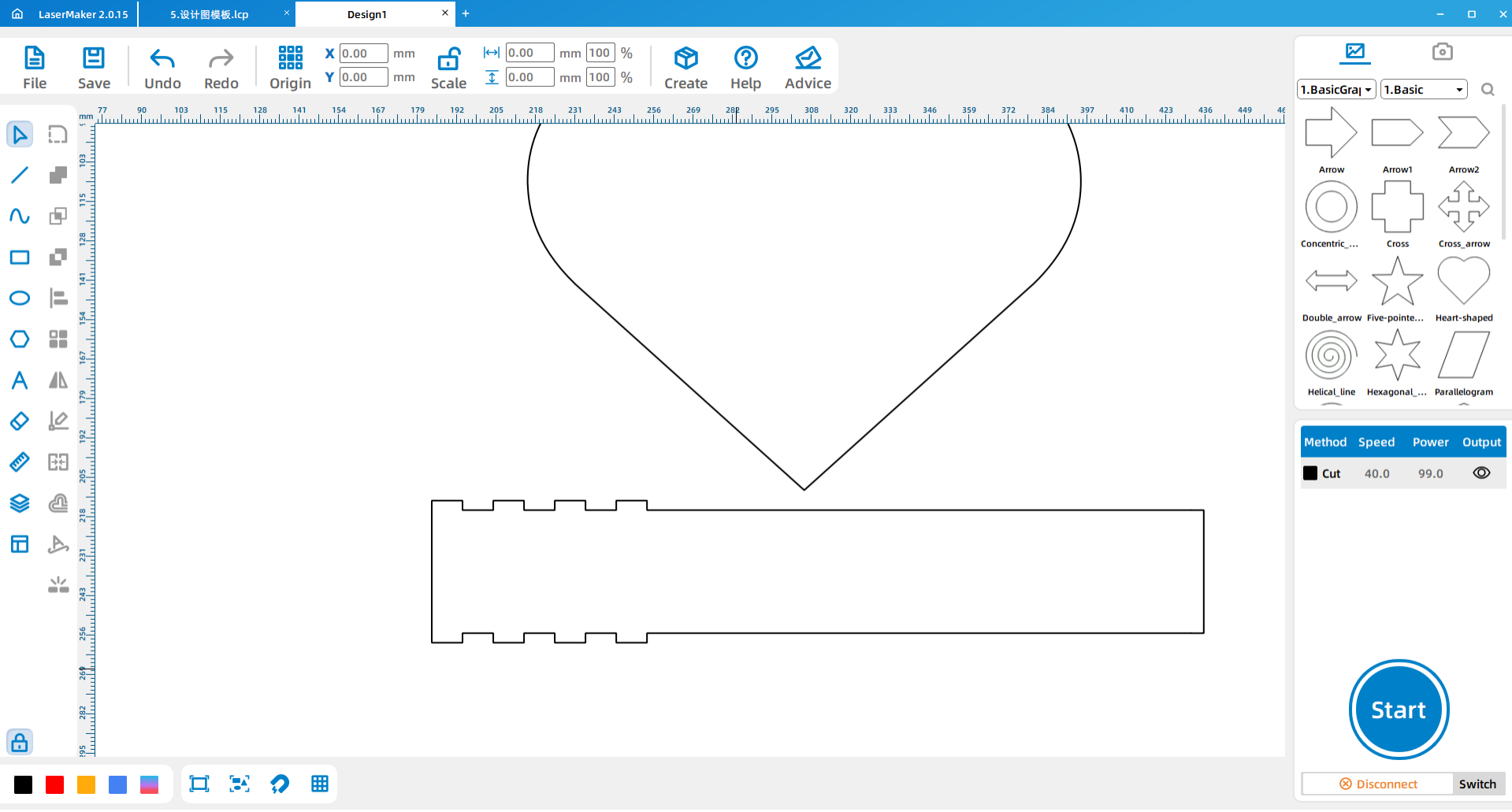The width and height of the screenshot is (1512, 812).
Task: Set the Origin reference point
Action: click(290, 68)
